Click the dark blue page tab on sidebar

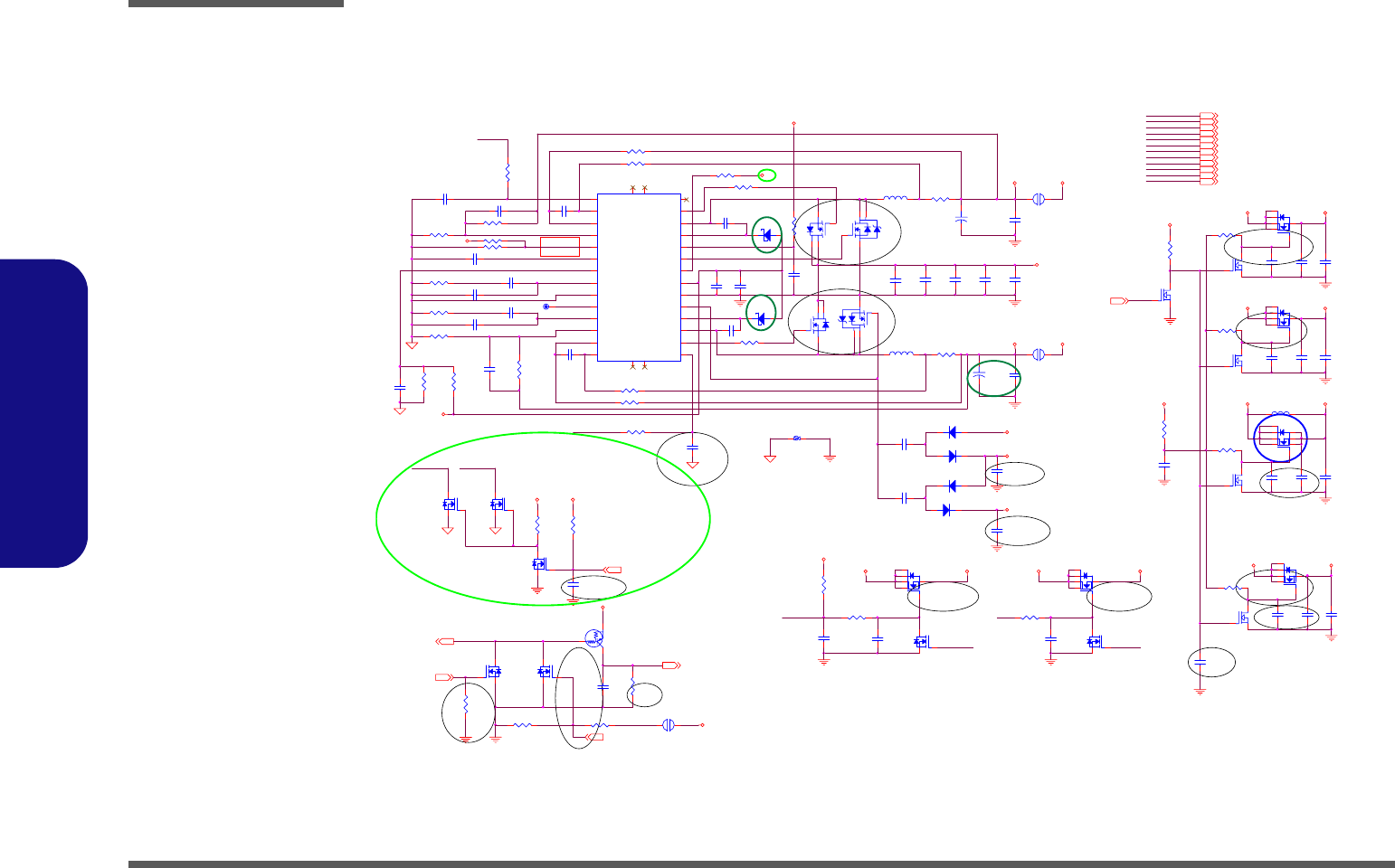(44, 413)
